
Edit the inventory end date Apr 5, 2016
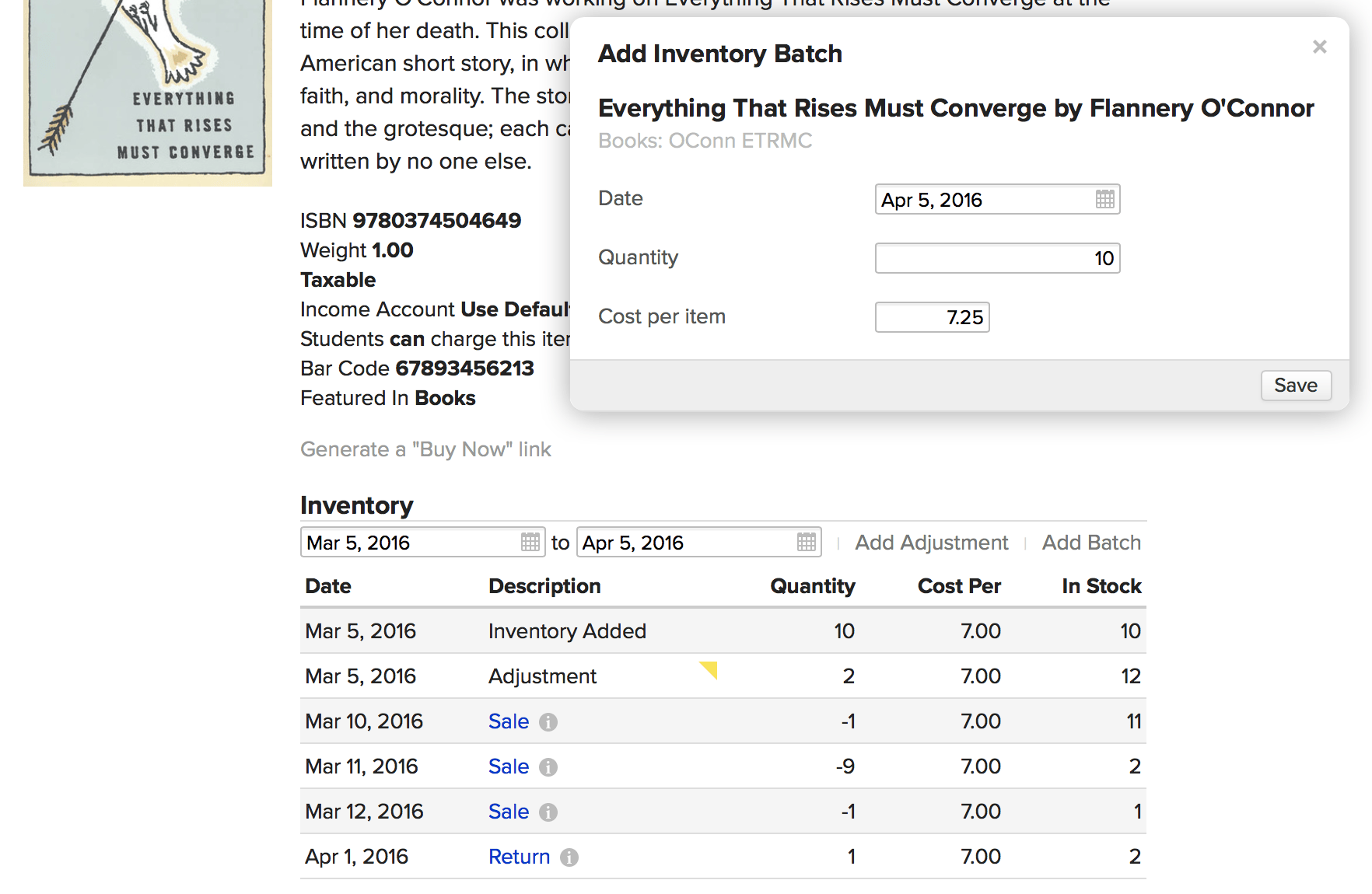pyautogui.click(x=698, y=543)
